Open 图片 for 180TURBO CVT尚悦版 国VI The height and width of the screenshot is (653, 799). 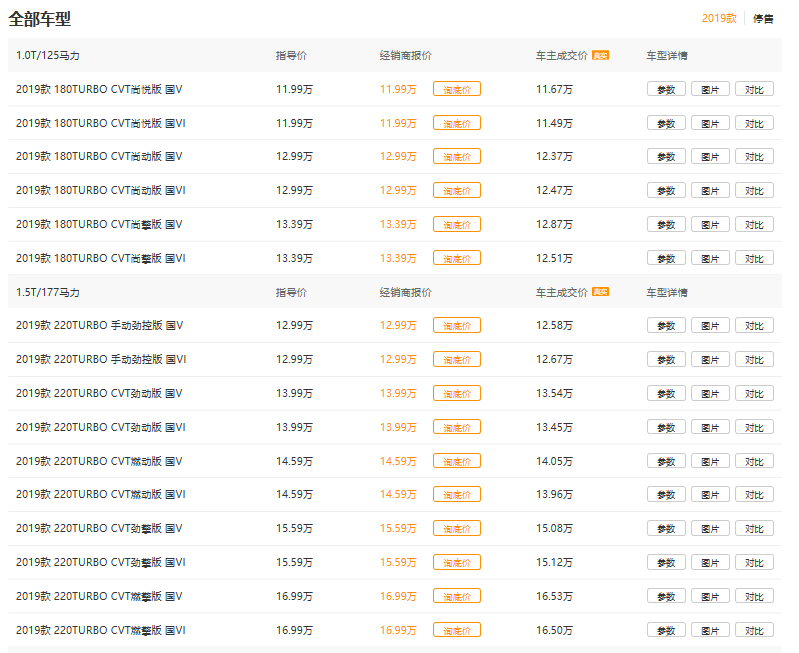point(710,123)
